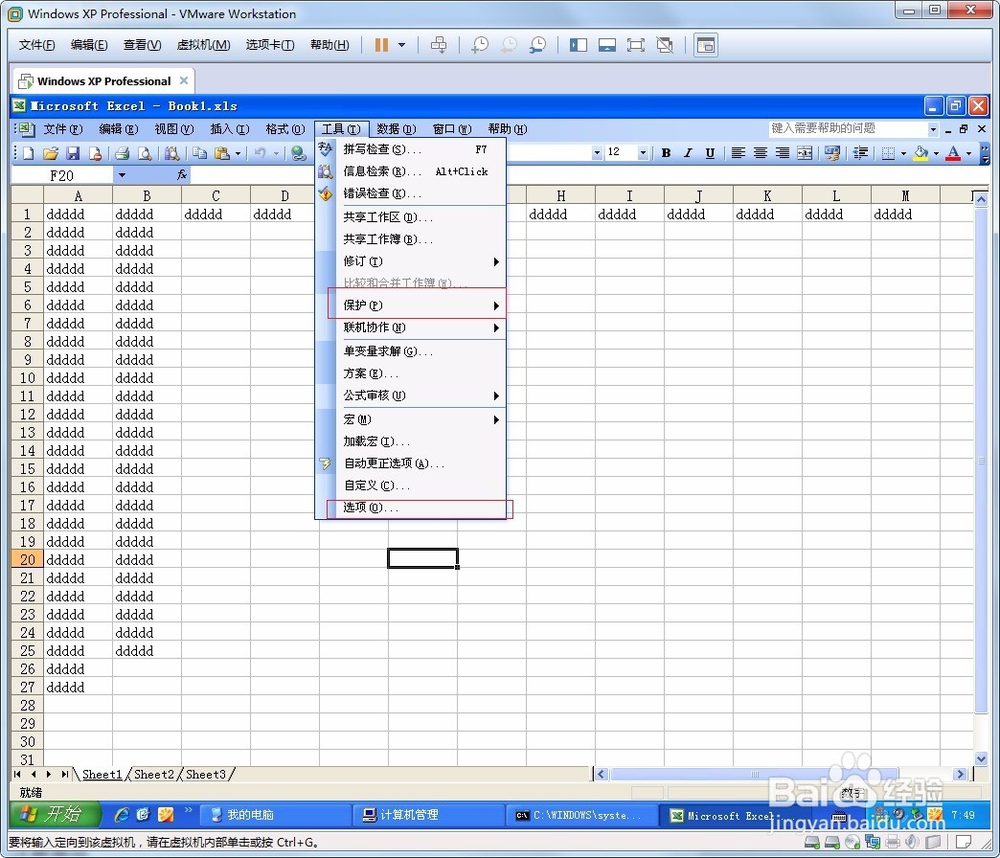
Task: Select 加载宏 menu entry
Action: click(411, 441)
